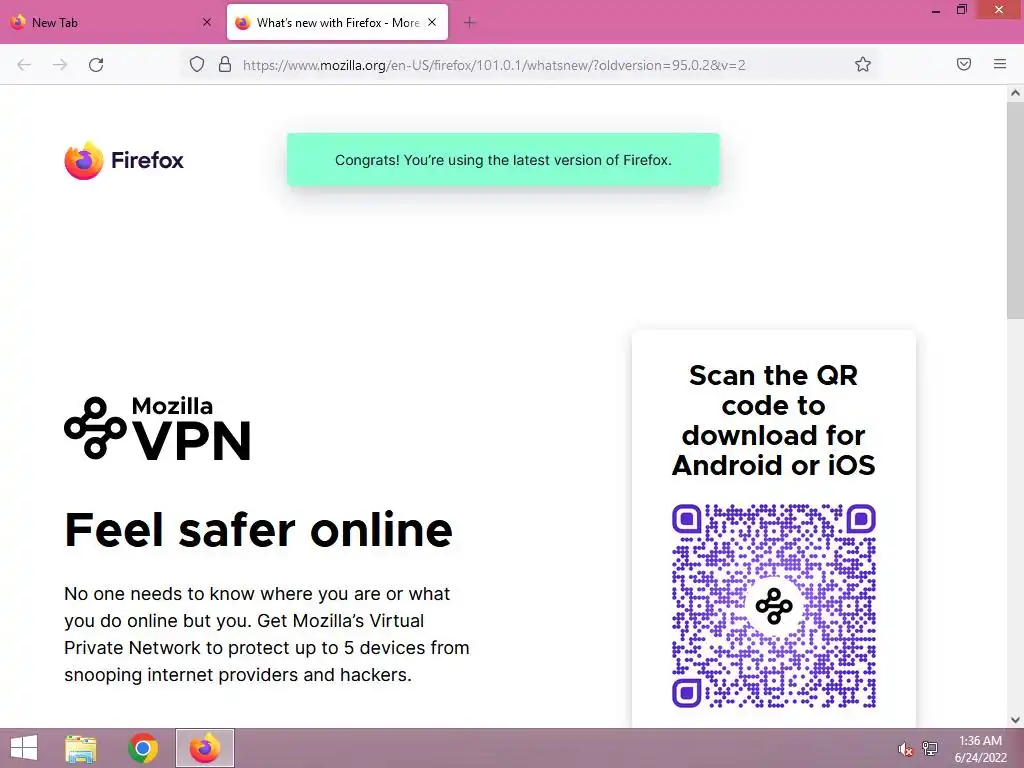Launch Chrome from the taskbar
Image resolution: width=1024 pixels, height=768 pixels.
[143, 748]
